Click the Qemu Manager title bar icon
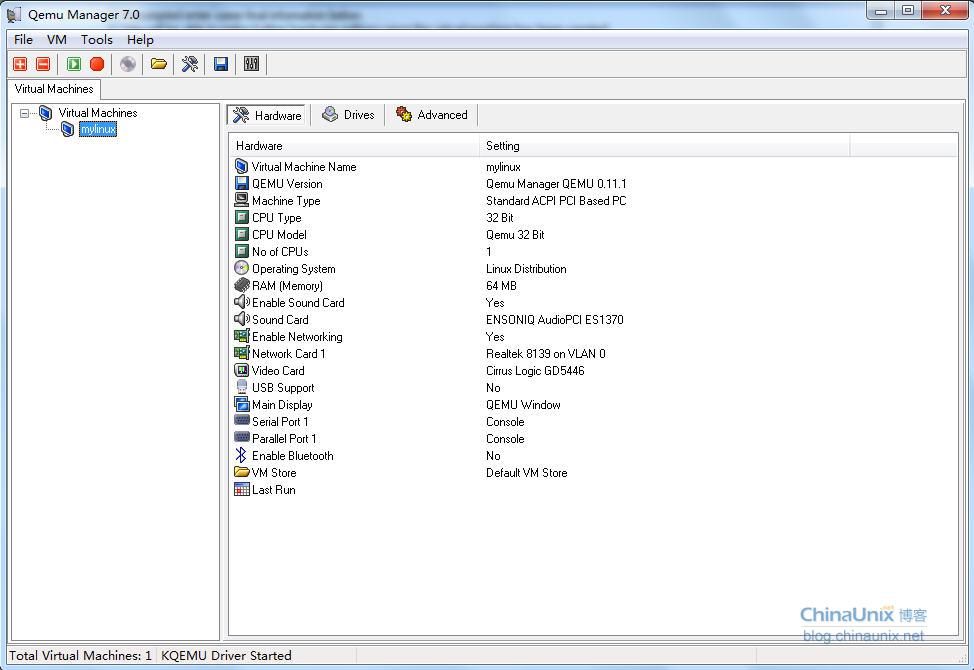Image resolution: width=974 pixels, height=670 pixels. 14,14
